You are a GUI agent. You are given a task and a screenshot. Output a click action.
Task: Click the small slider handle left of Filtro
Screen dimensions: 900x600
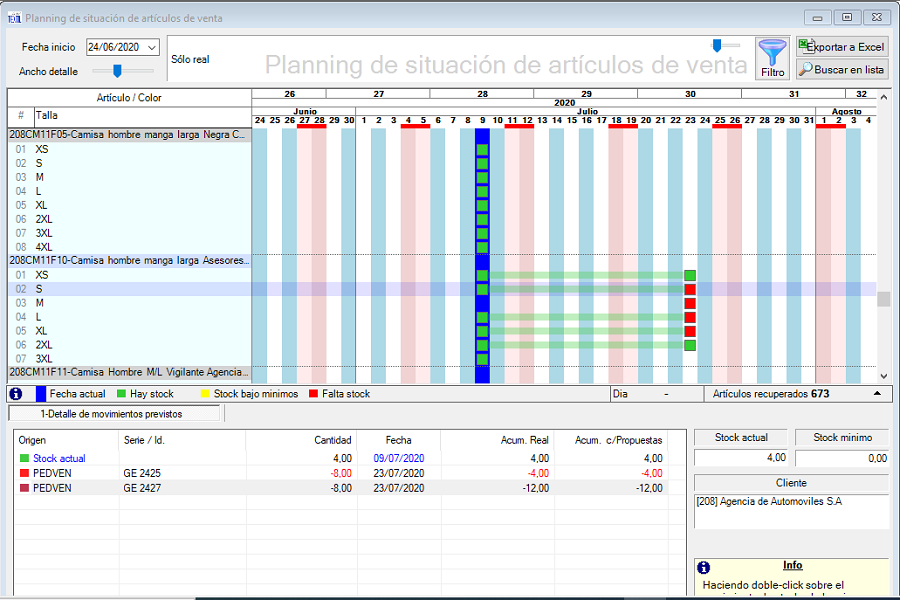point(717,45)
